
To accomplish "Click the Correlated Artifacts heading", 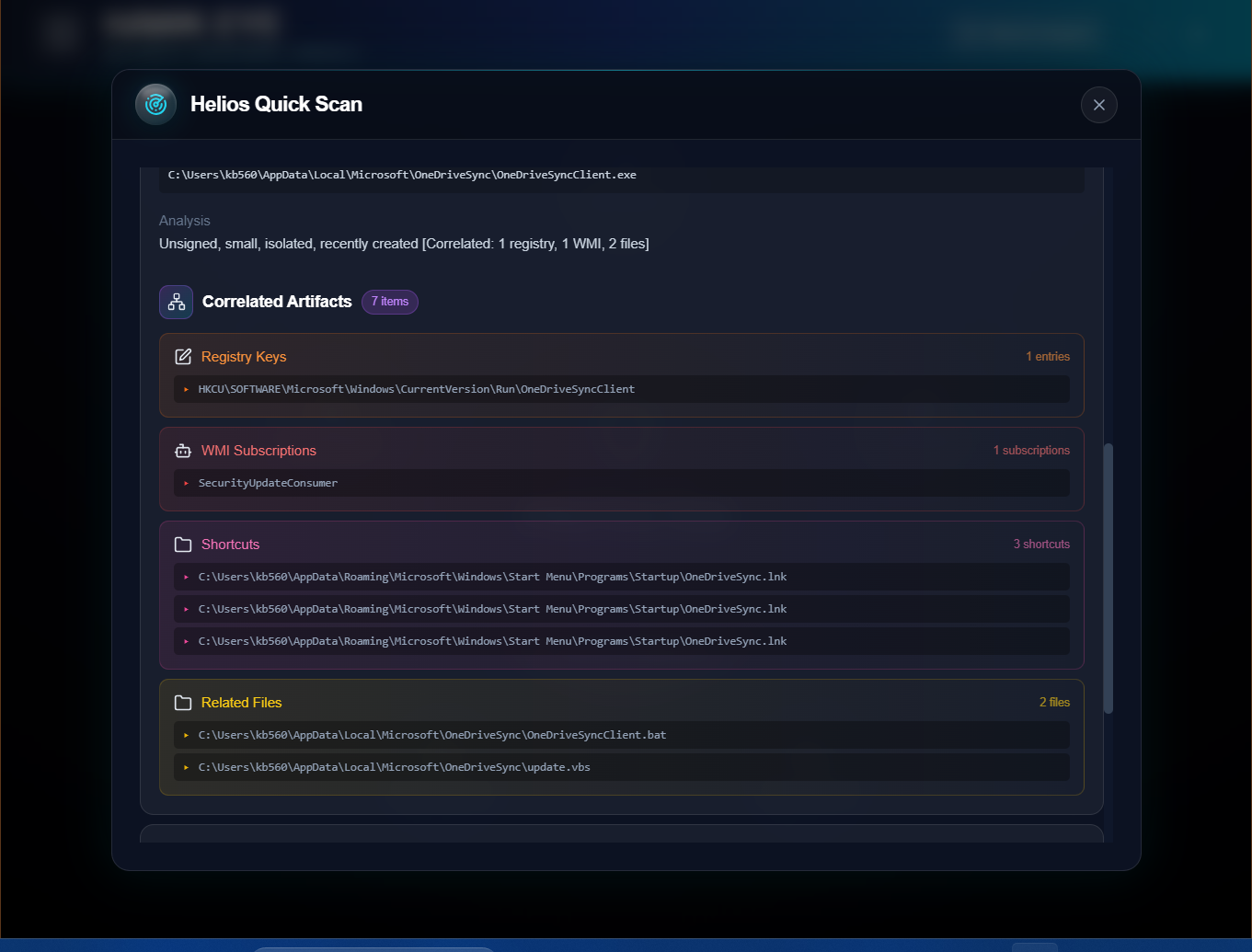I will (x=277, y=302).
